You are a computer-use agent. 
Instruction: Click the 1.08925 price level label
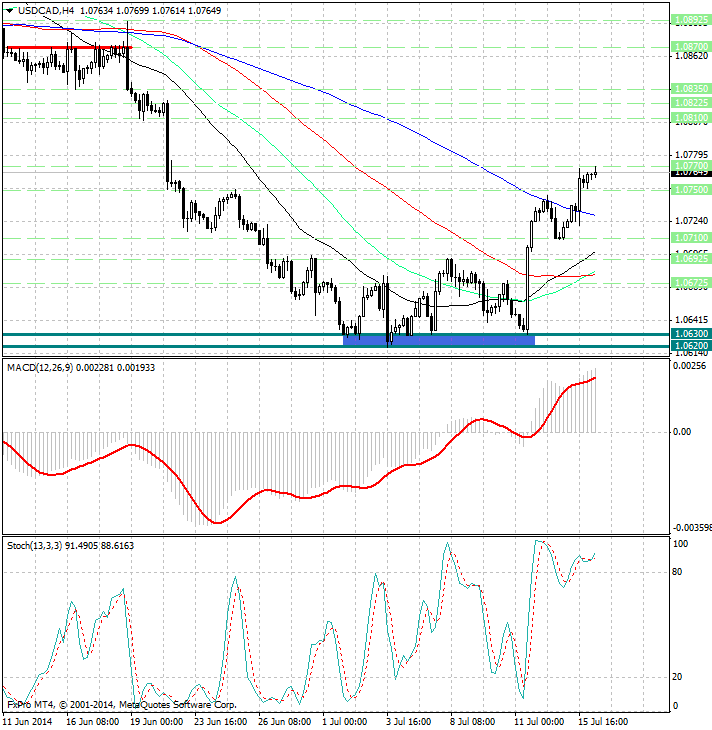[691, 19]
